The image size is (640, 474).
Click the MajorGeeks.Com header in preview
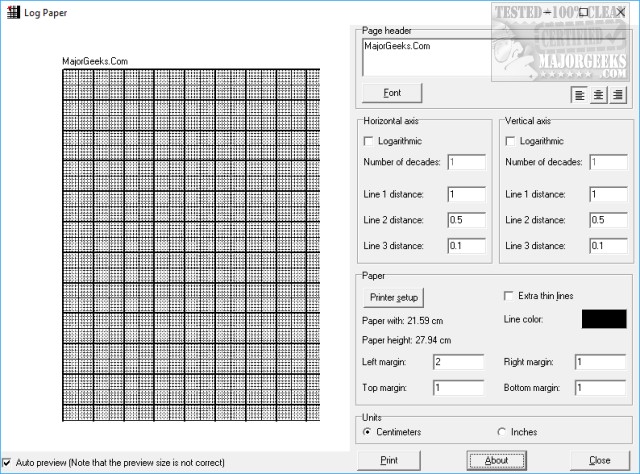[x=95, y=61]
